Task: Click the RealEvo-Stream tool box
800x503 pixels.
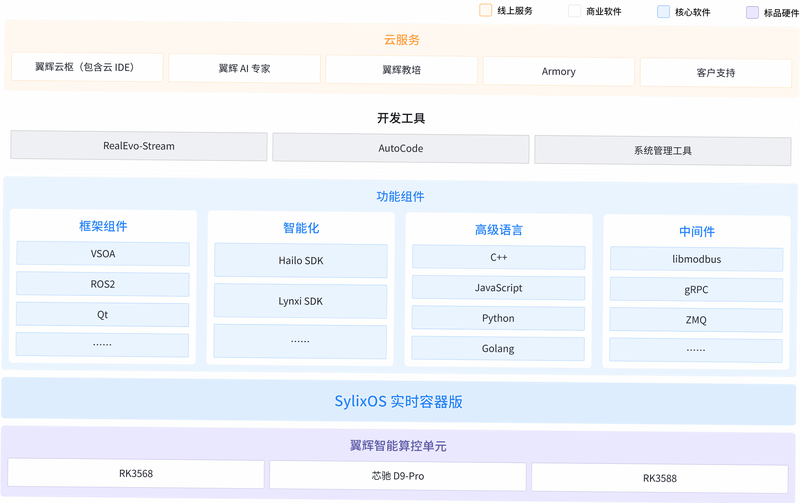Action: (x=139, y=146)
